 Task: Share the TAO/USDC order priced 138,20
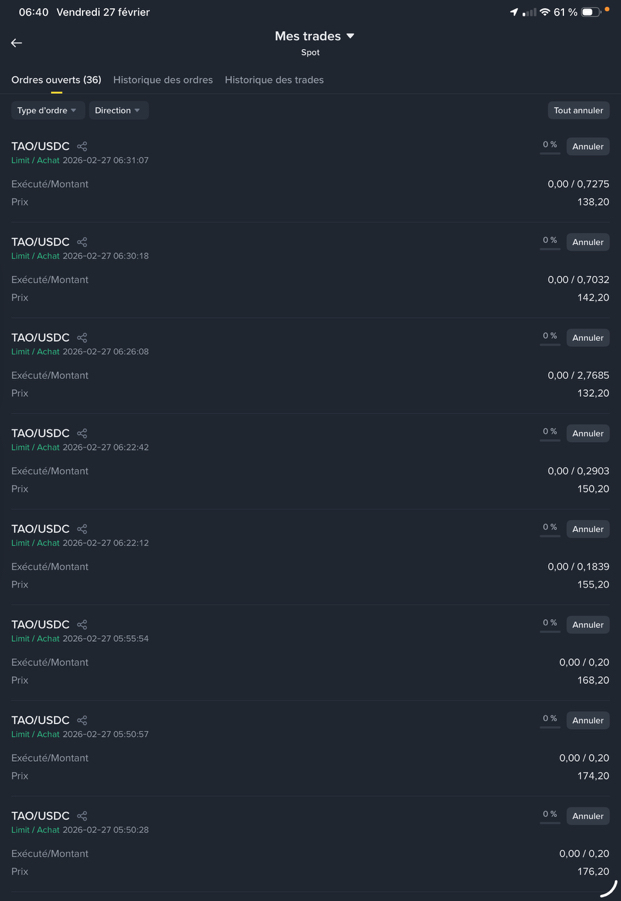click(82, 147)
